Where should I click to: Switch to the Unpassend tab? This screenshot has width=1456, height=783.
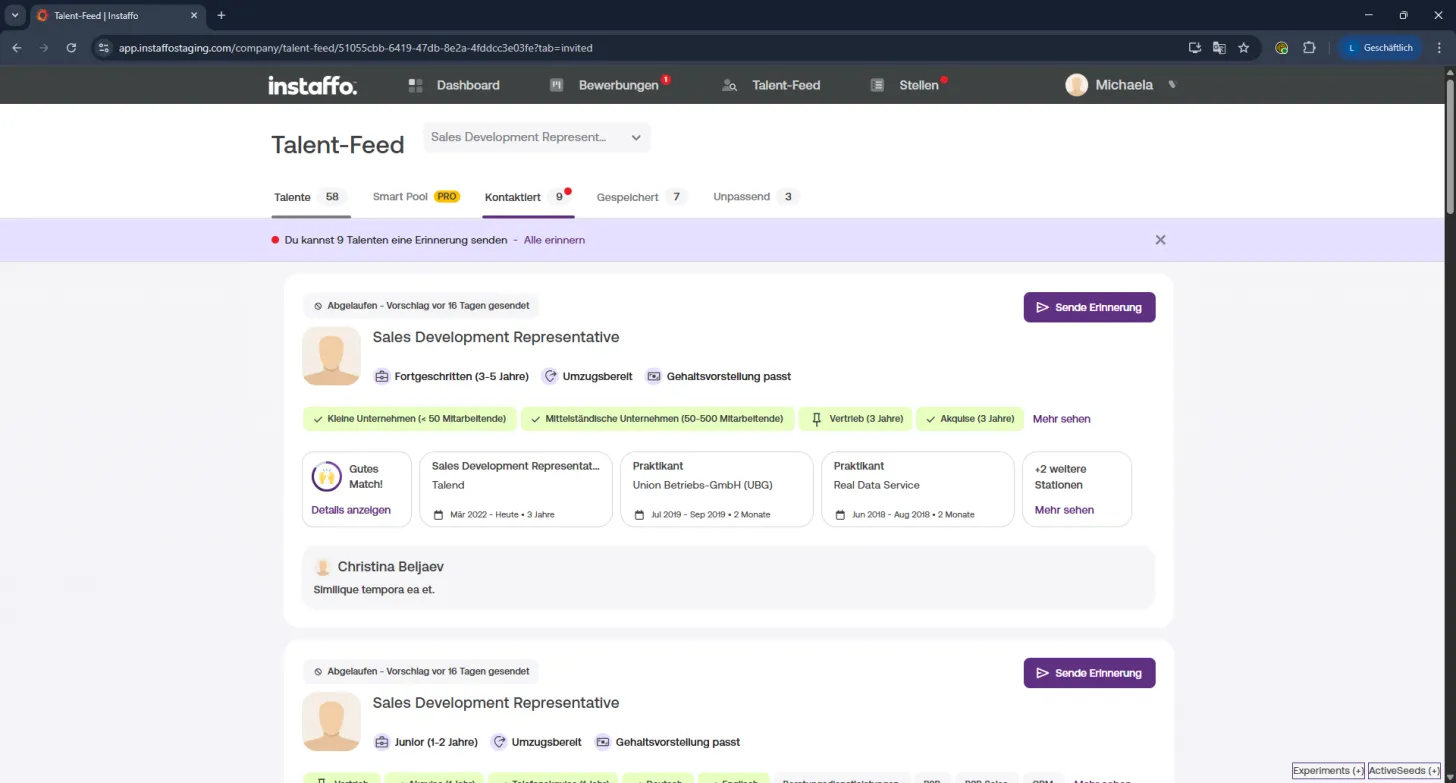757,197
